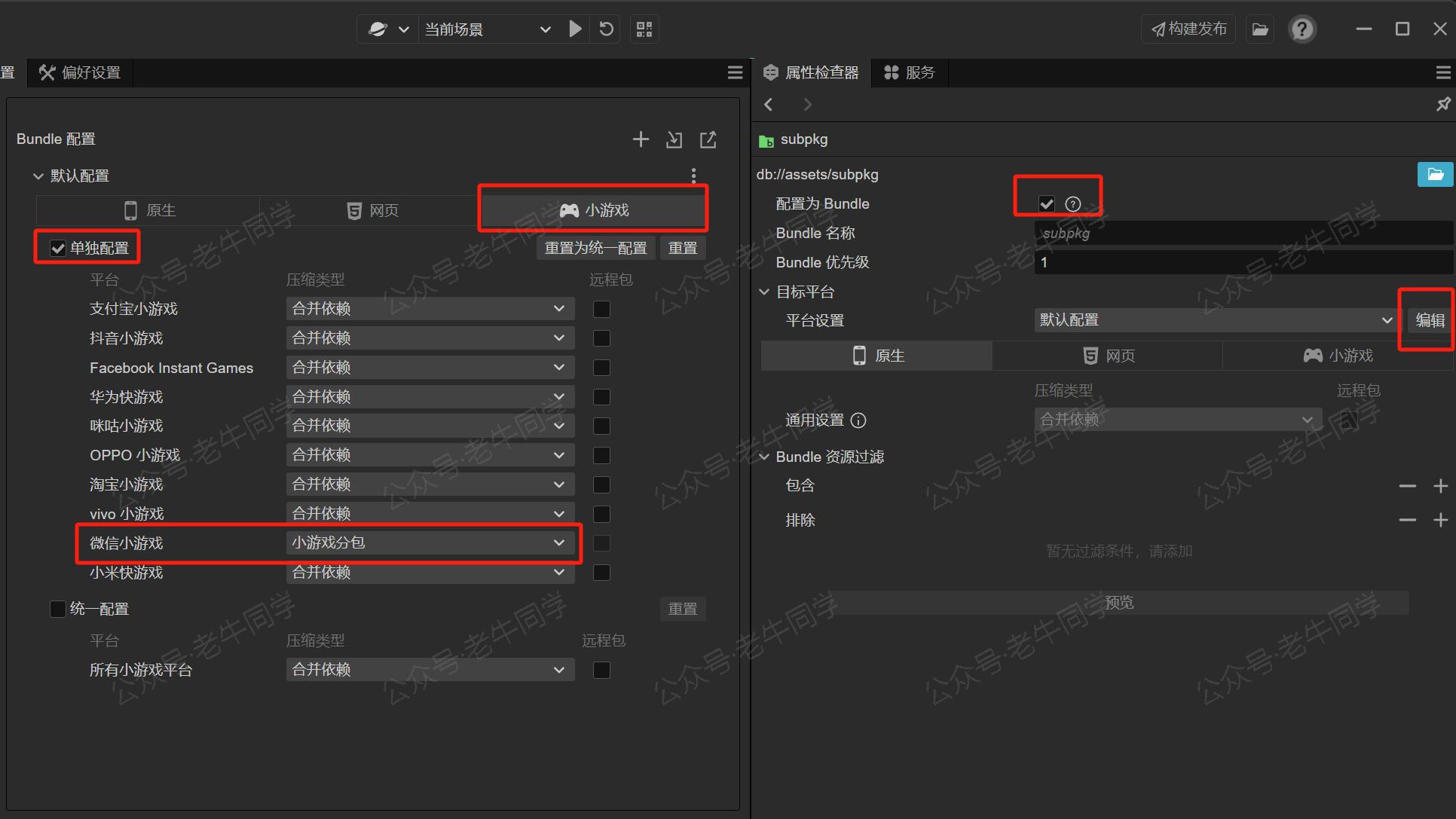Click the refresh preview icon

606,29
